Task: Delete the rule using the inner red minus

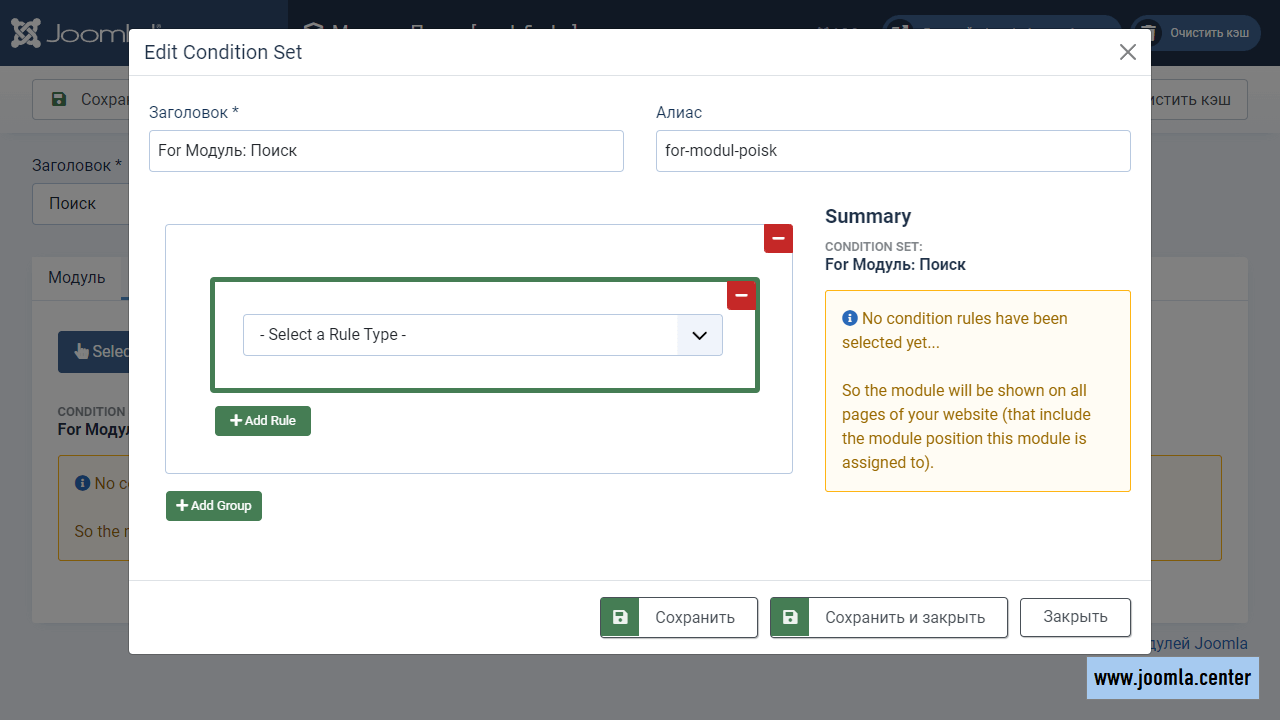Action: tap(741, 296)
